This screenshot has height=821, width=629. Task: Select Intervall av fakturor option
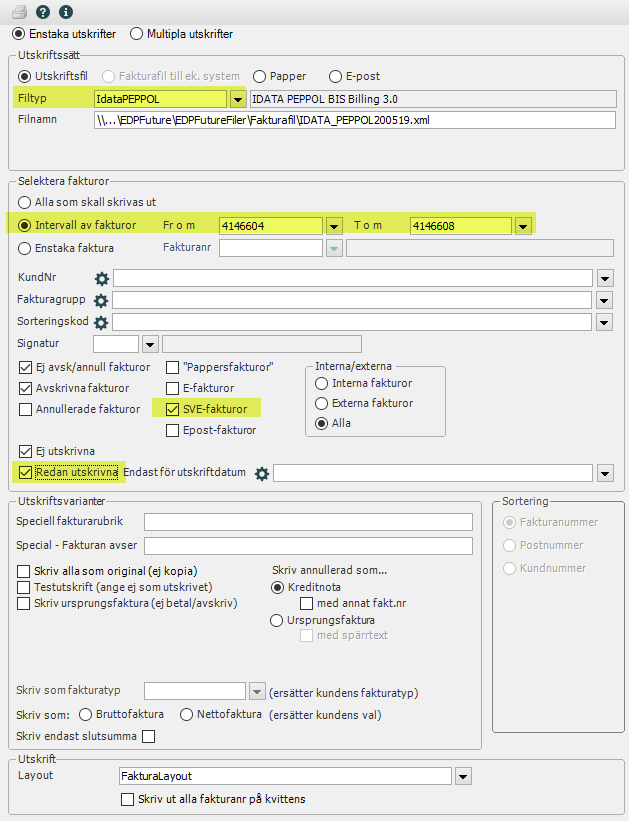coord(24,225)
